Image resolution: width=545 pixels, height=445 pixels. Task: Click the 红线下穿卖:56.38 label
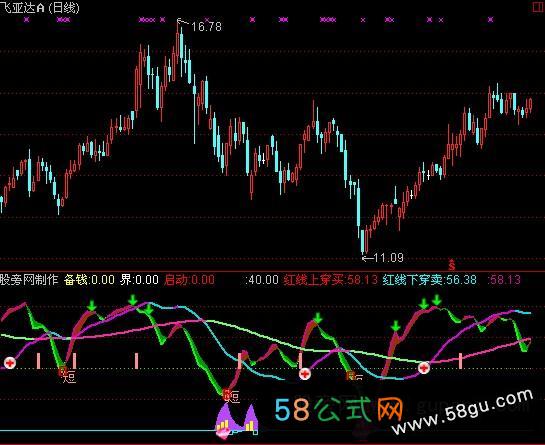pos(430,280)
